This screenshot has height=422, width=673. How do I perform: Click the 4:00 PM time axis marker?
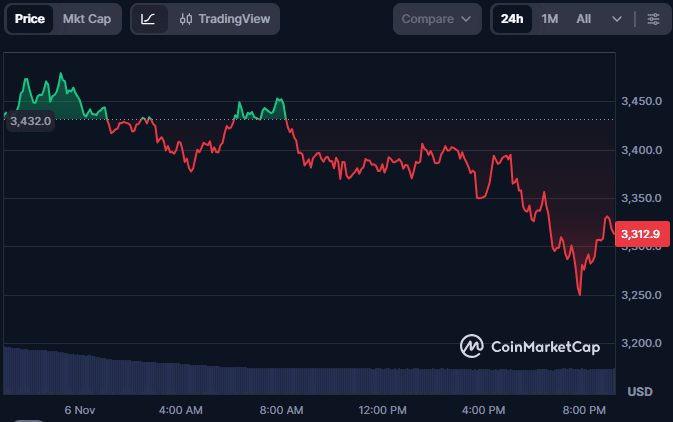click(483, 410)
